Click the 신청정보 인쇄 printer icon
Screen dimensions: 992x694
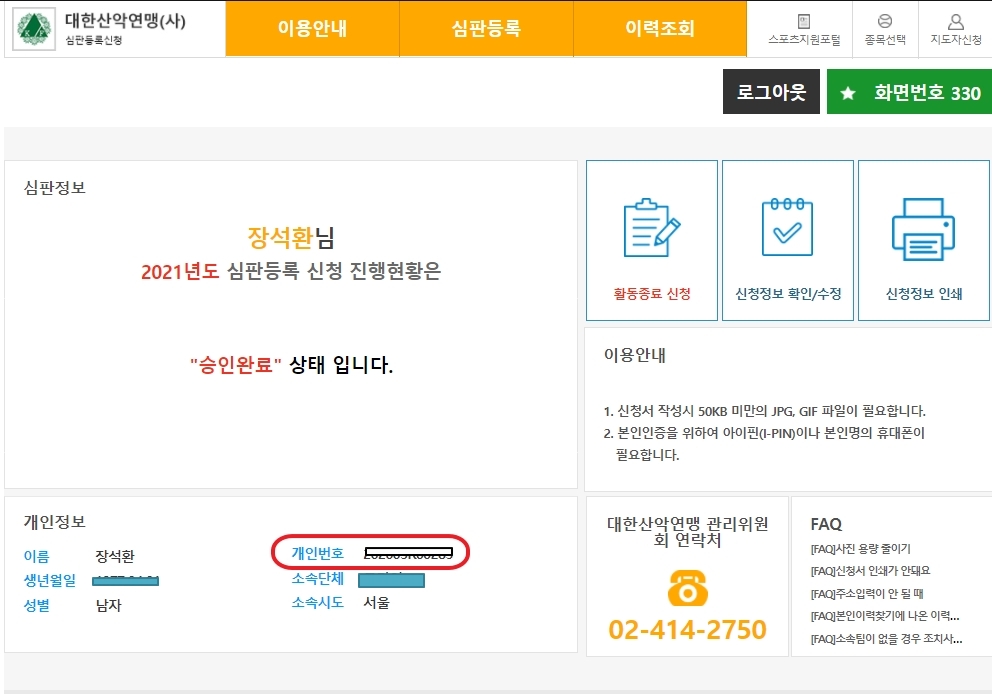(924, 229)
